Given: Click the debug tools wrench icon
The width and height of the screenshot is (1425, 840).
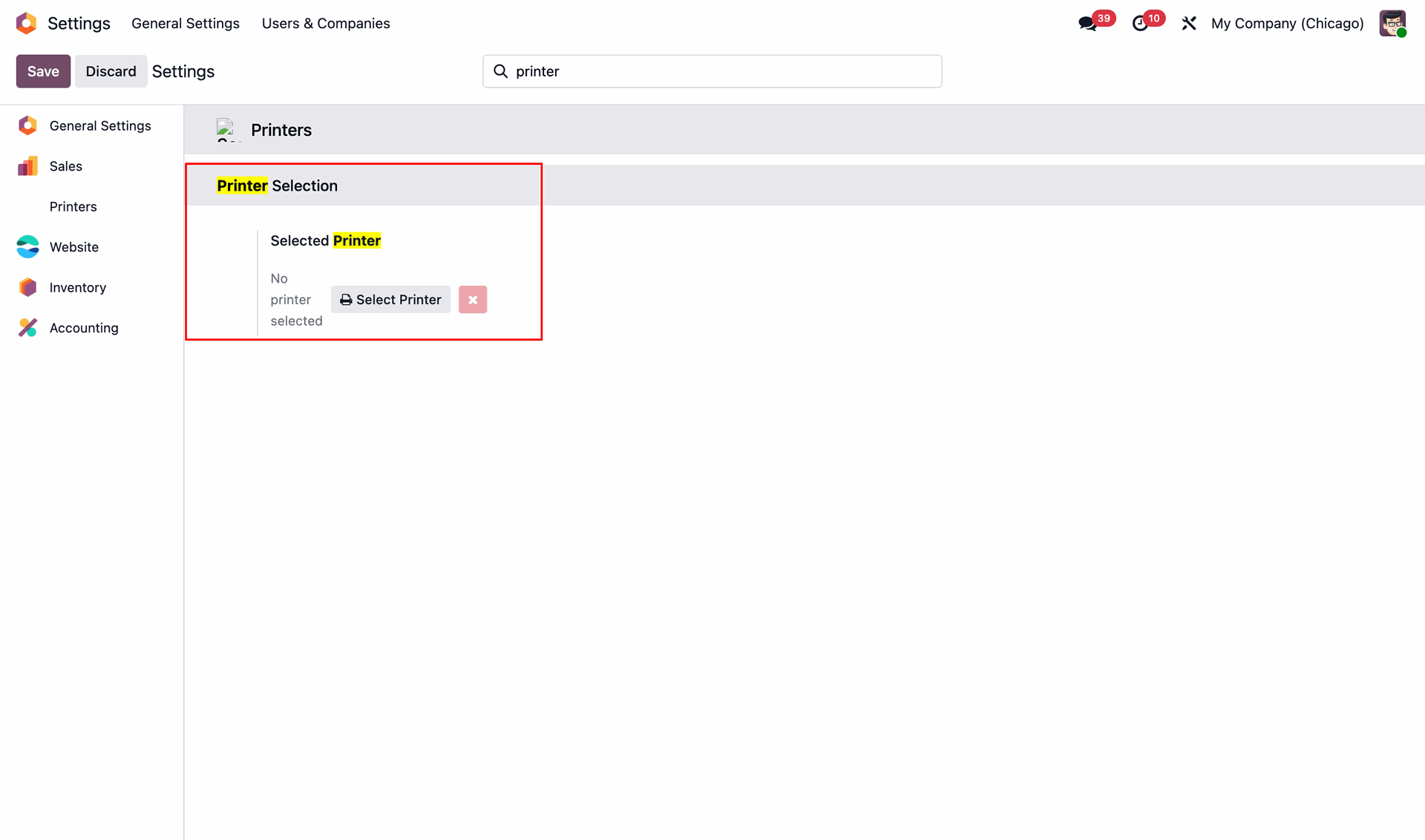Looking at the screenshot, I should (x=1189, y=24).
